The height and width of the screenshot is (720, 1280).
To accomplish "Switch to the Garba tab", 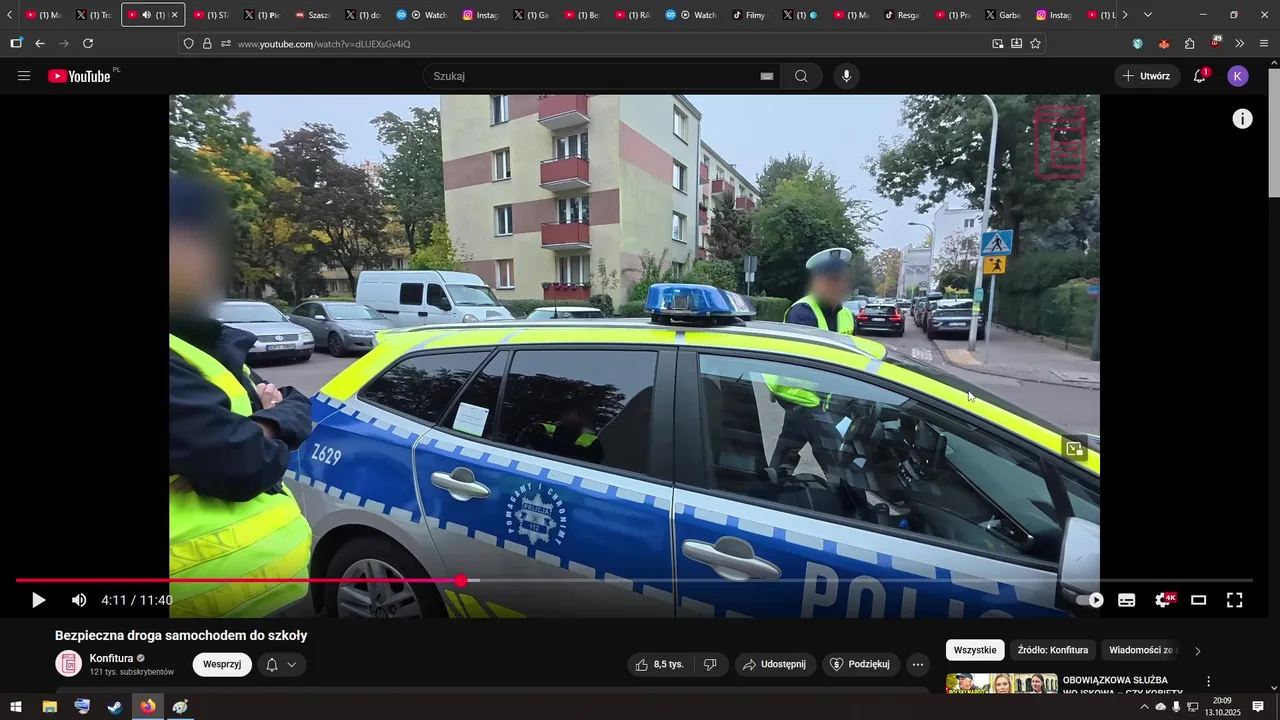I will pos(1003,15).
